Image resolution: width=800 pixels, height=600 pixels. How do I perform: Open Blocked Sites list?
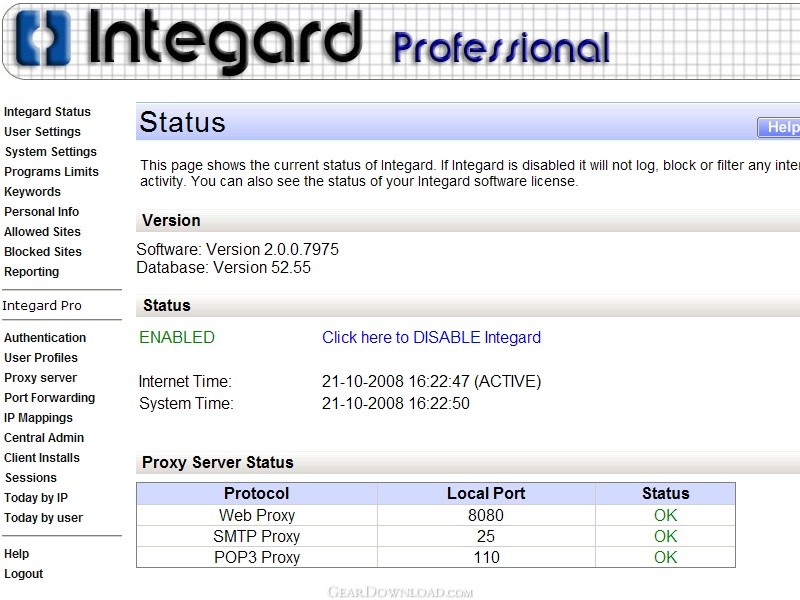[x=43, y=252]
